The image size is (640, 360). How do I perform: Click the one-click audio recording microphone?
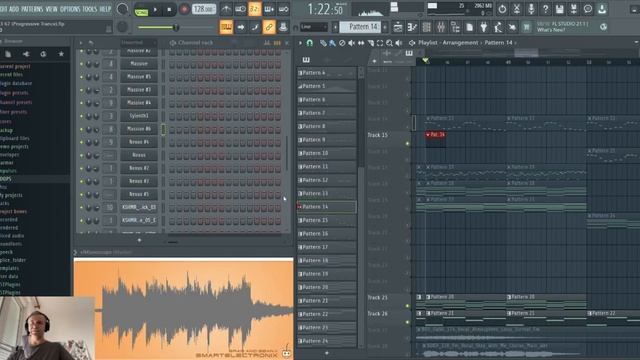(x=531, y=9)
